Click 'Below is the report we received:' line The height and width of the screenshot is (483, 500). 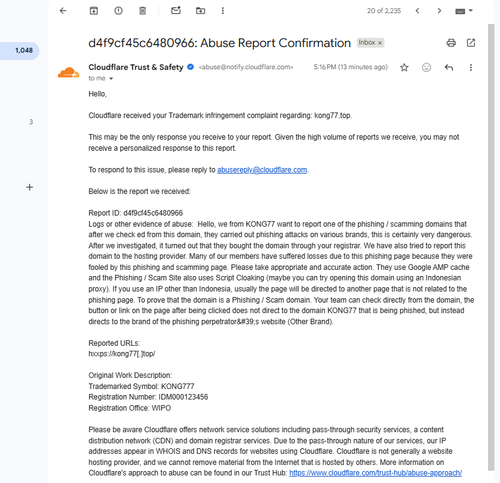139,191
